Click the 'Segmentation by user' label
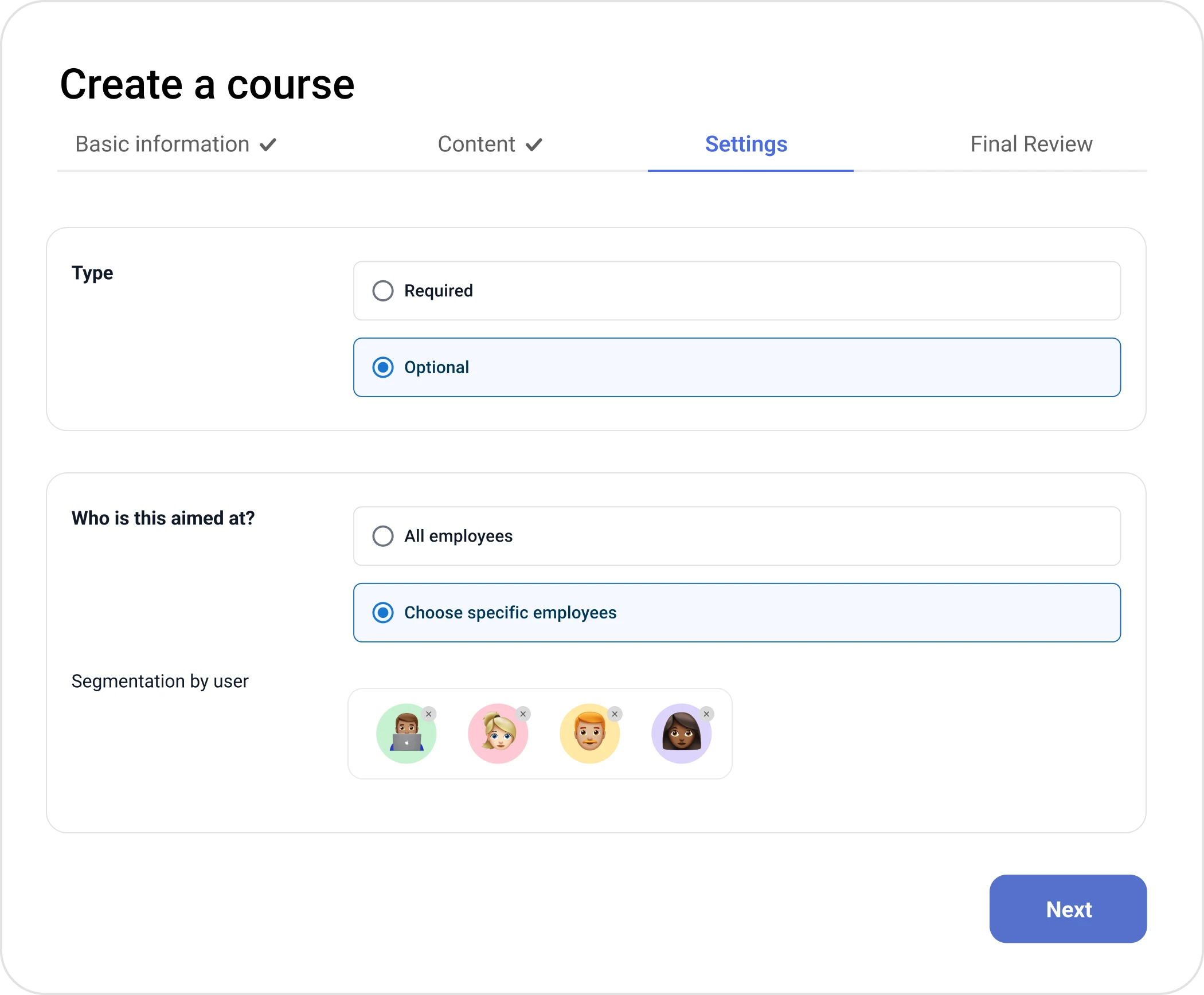Viewport: 1204px width, 995px height. coord(160,681)
